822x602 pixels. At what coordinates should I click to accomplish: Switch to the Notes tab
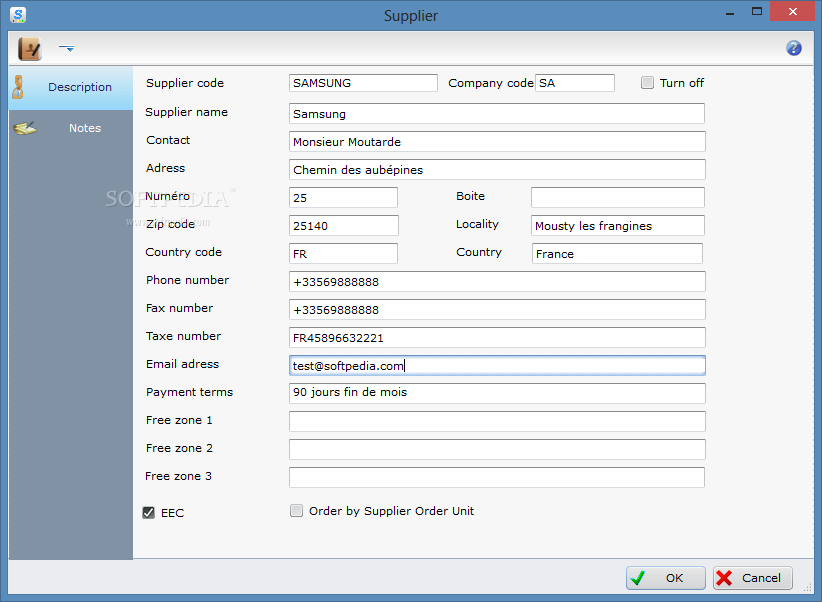(71, 128)
